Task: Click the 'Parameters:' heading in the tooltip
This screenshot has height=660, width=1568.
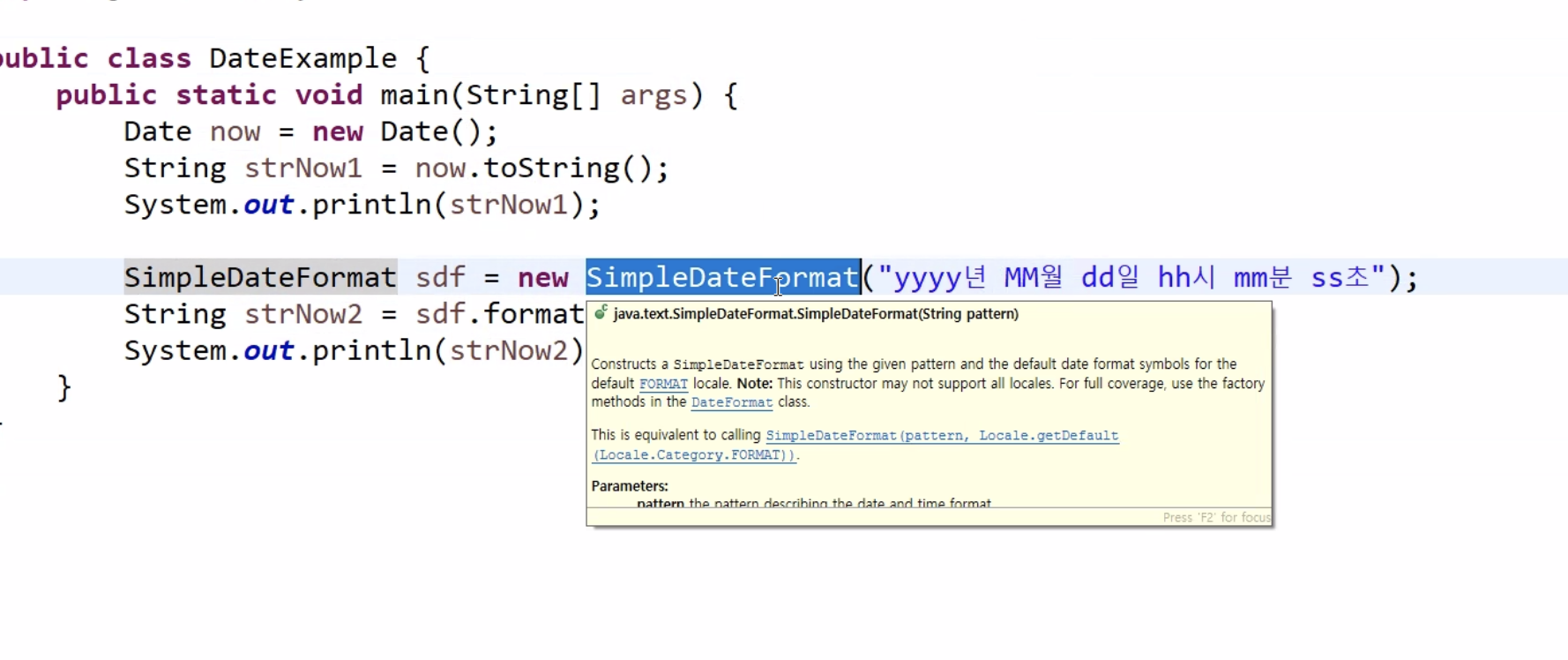Action: click(630, 486)
